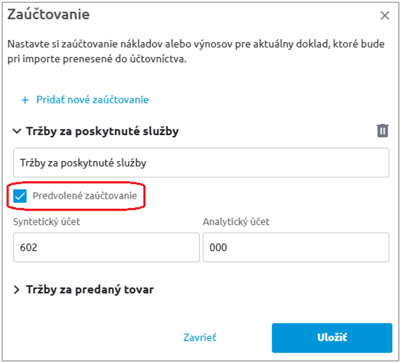Click the Zavrieť button
The height and width of the screenshot is (362, 400).
[200, 337]
